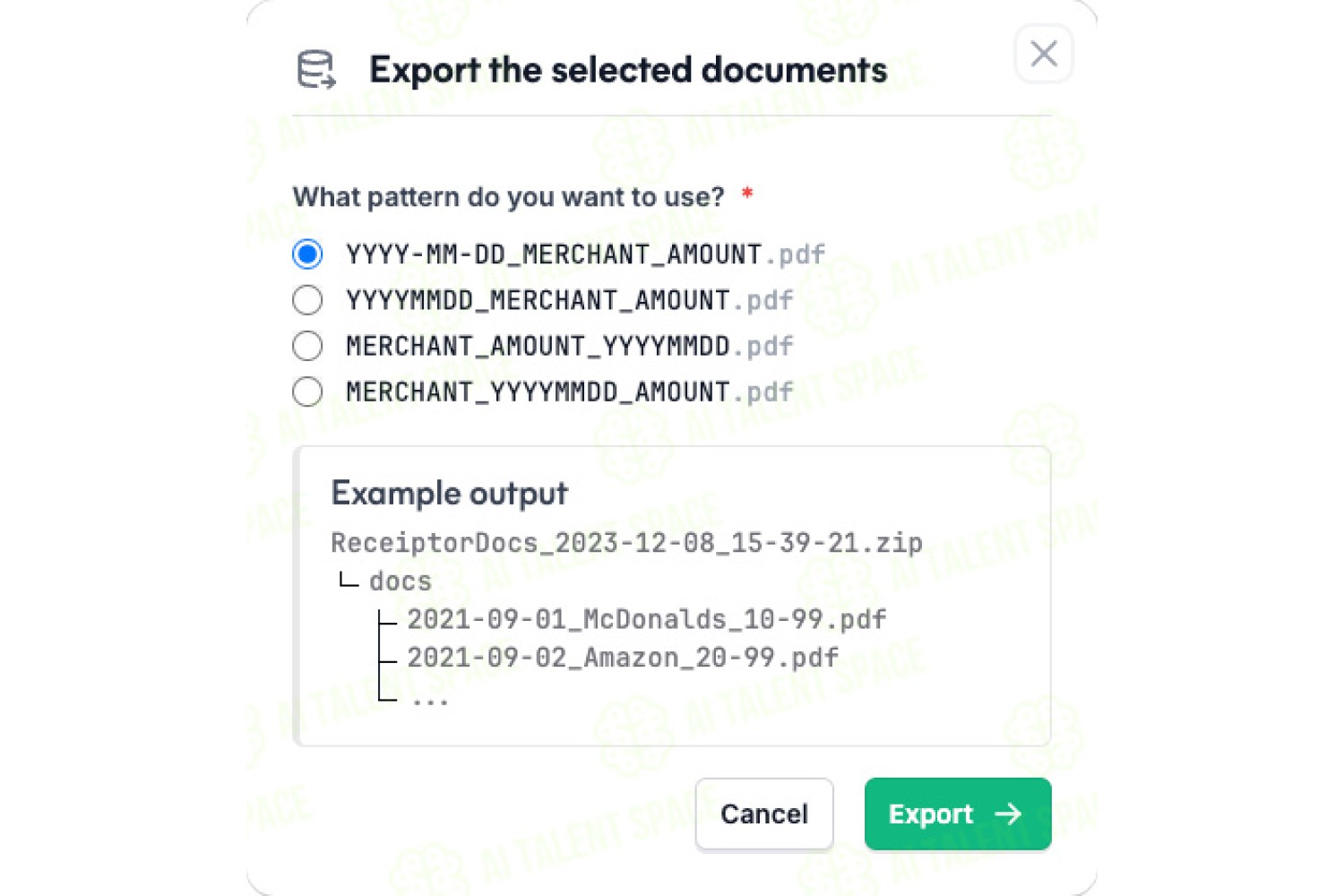Click the ReceiptorDocs zip file name
The image size is (1344, 896).
[626, 543]
